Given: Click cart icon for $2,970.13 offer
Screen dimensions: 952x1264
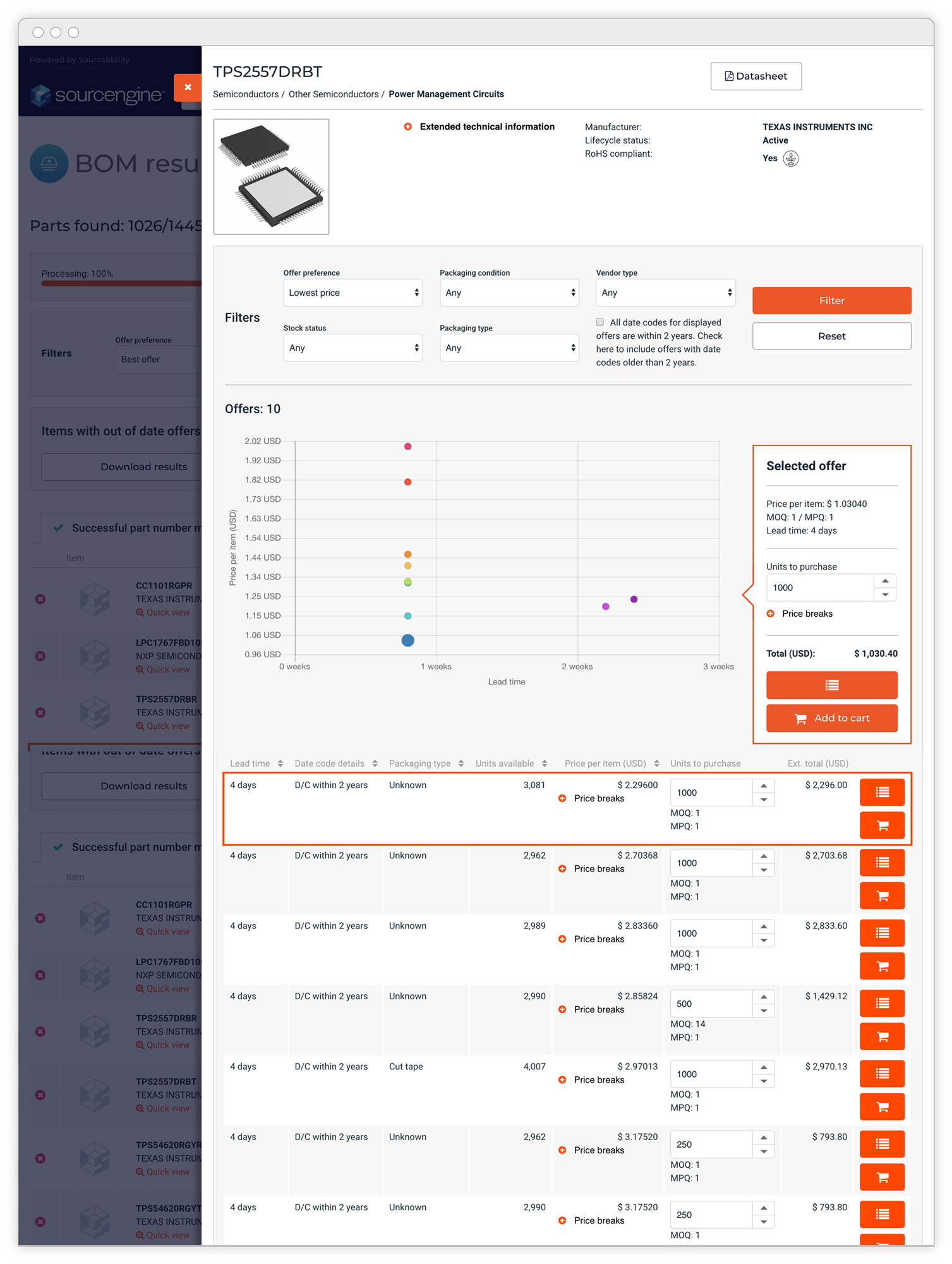Looking at the screenshot, I should 882,1107.
